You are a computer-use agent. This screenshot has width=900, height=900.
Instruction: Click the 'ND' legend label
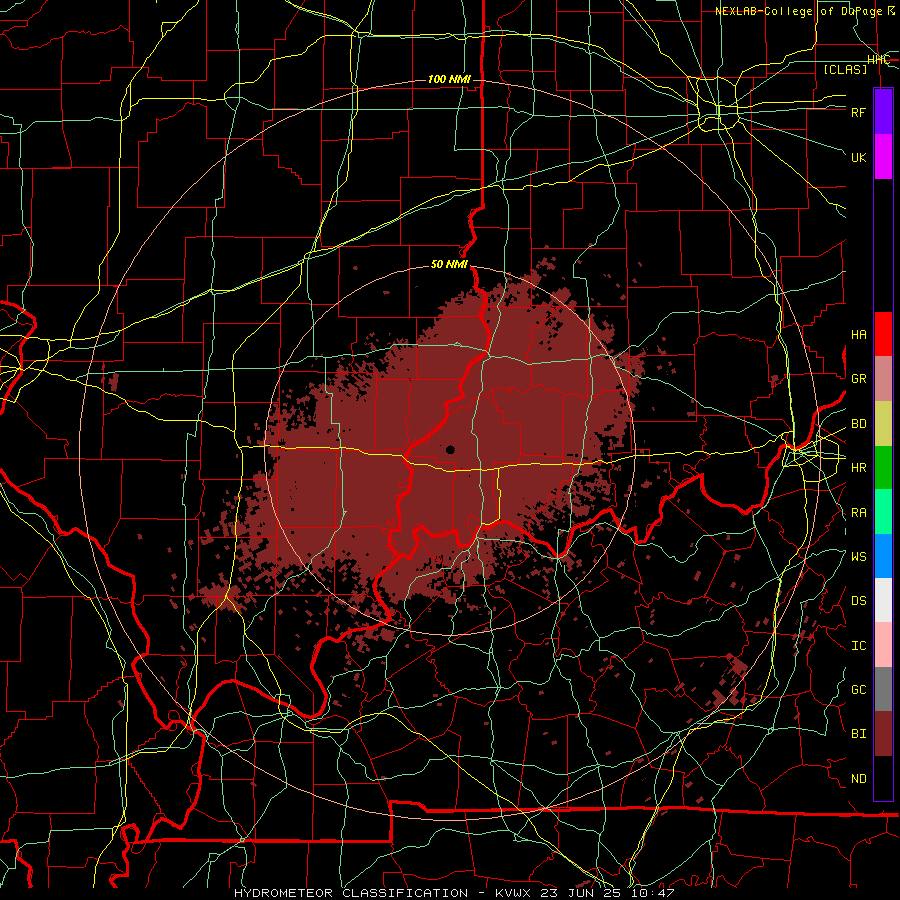(x=858, y=779)
